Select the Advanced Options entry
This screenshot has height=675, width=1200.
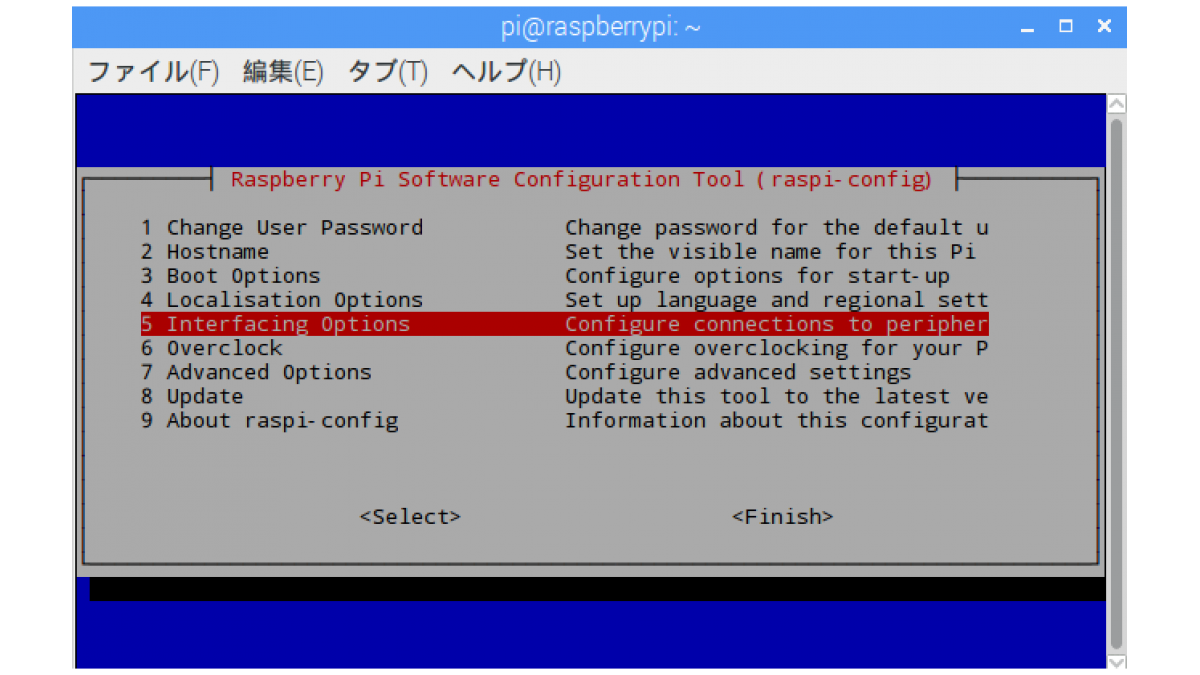coord(564,372)
